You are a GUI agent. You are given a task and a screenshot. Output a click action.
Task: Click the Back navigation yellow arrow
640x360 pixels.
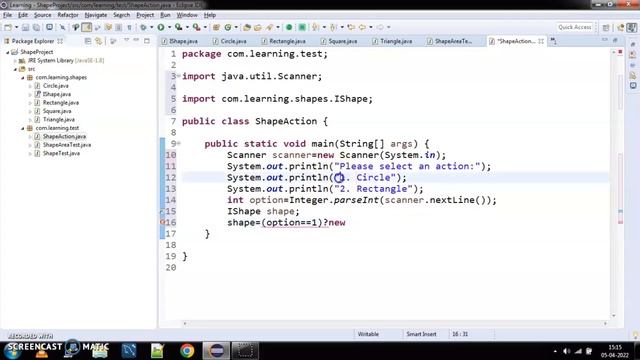coord(362,27)
